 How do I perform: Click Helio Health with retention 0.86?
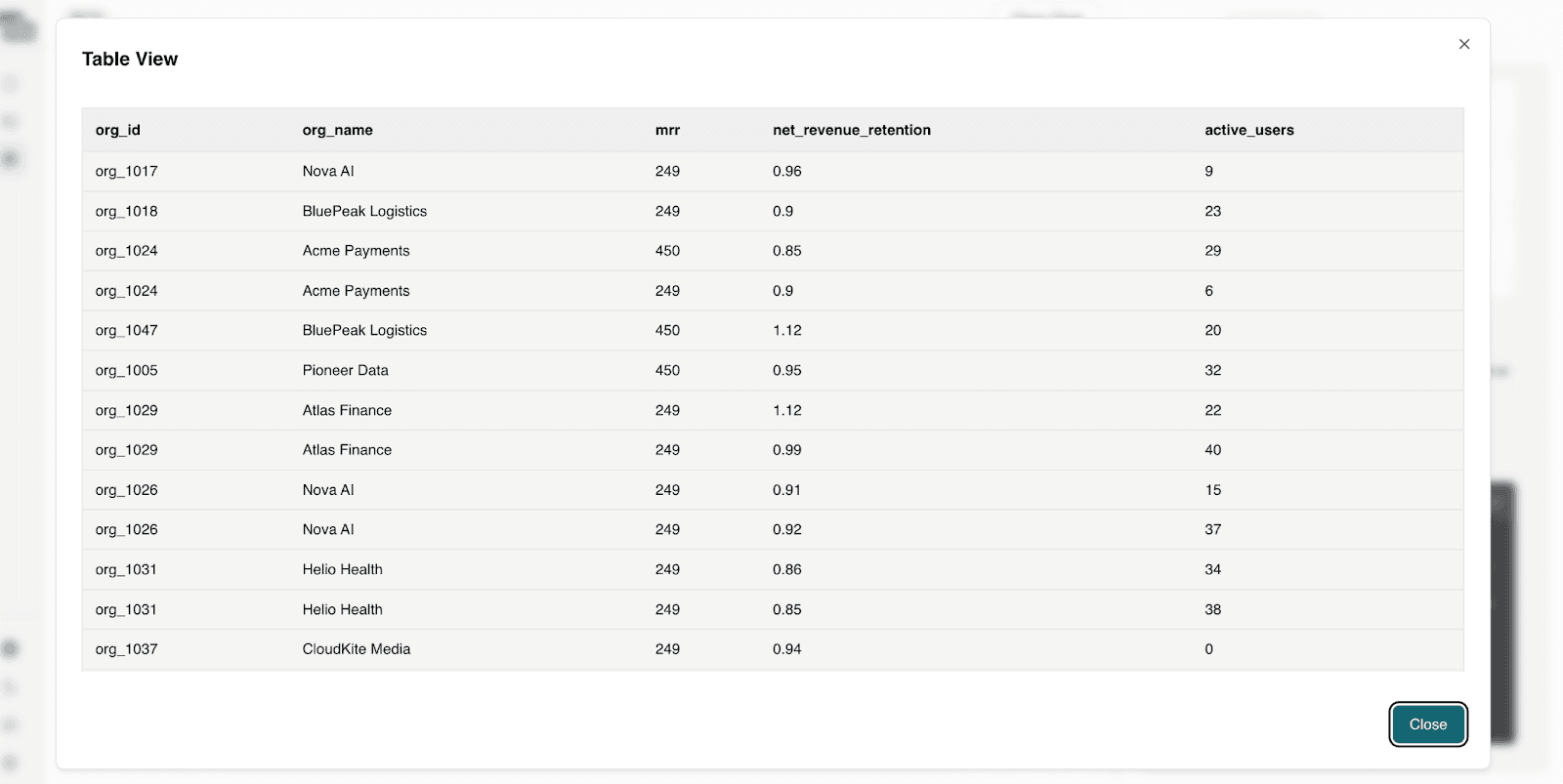342,569
